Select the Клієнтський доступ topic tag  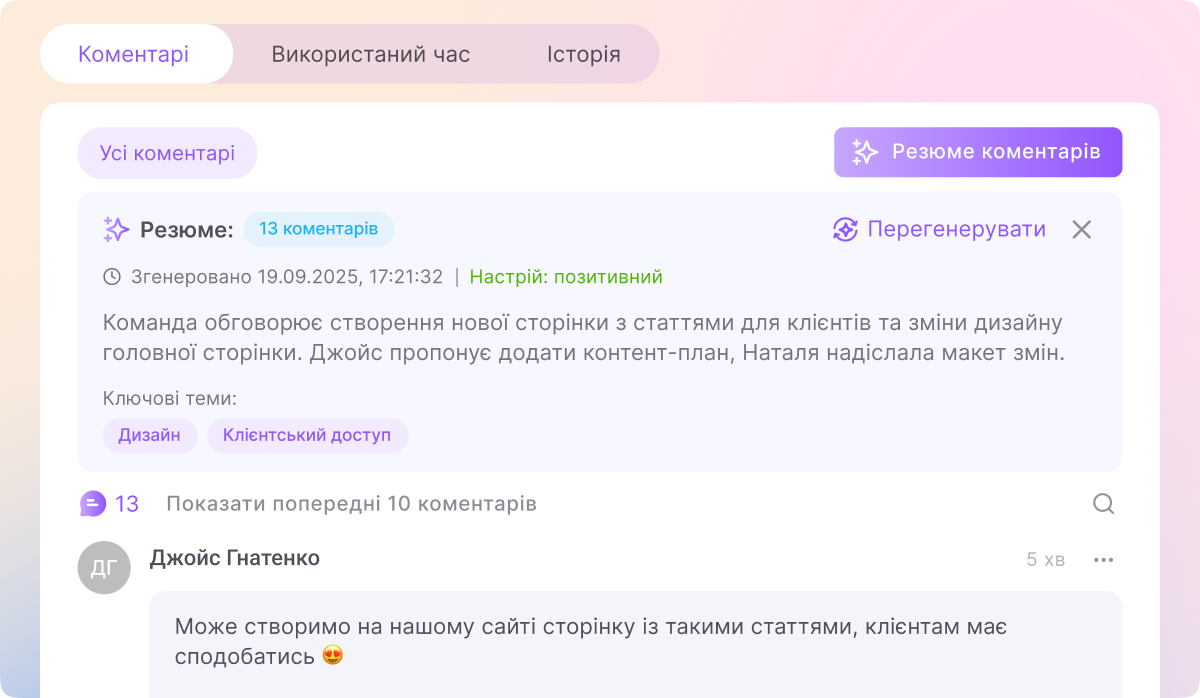point(307,436)
